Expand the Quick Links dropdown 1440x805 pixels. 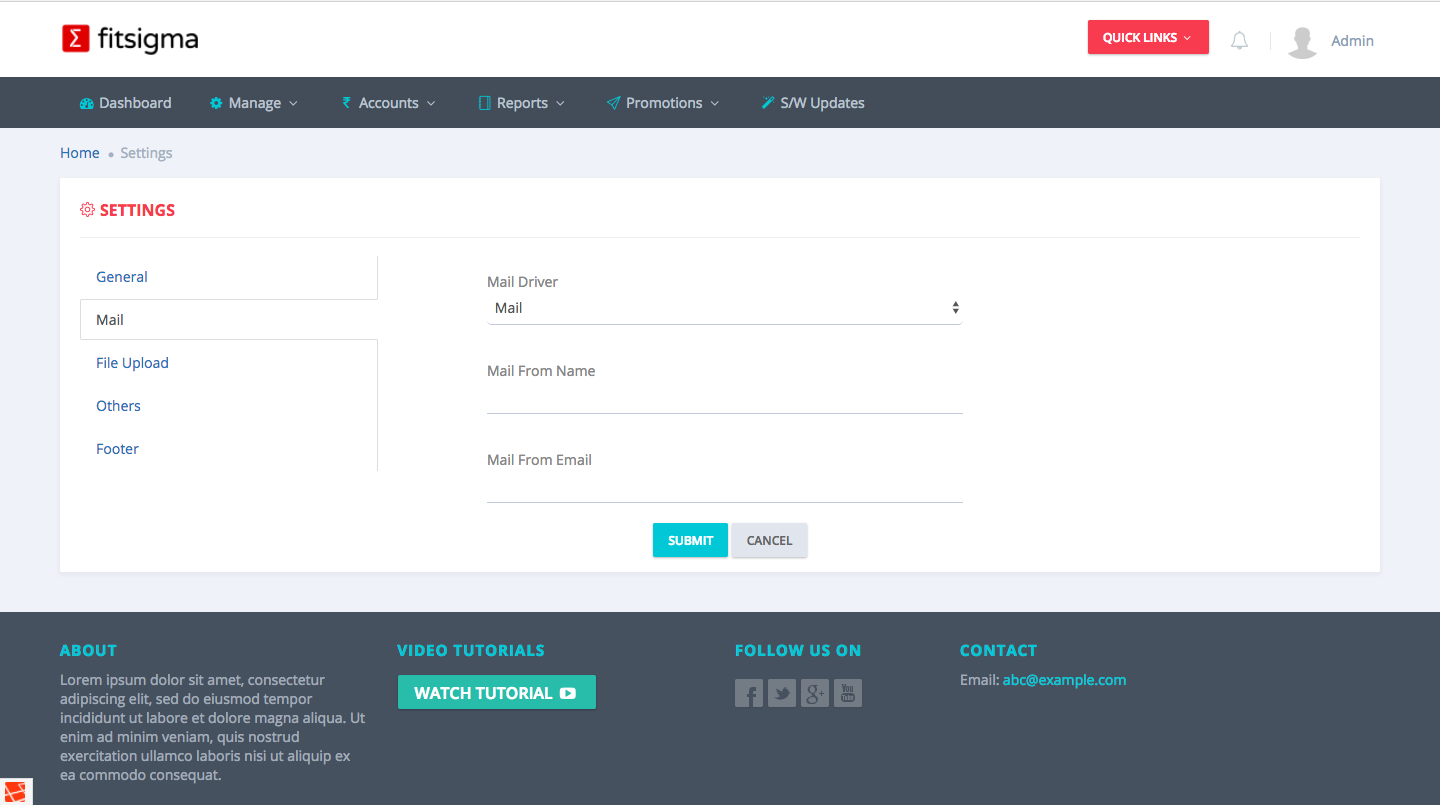click(1148, 38)
